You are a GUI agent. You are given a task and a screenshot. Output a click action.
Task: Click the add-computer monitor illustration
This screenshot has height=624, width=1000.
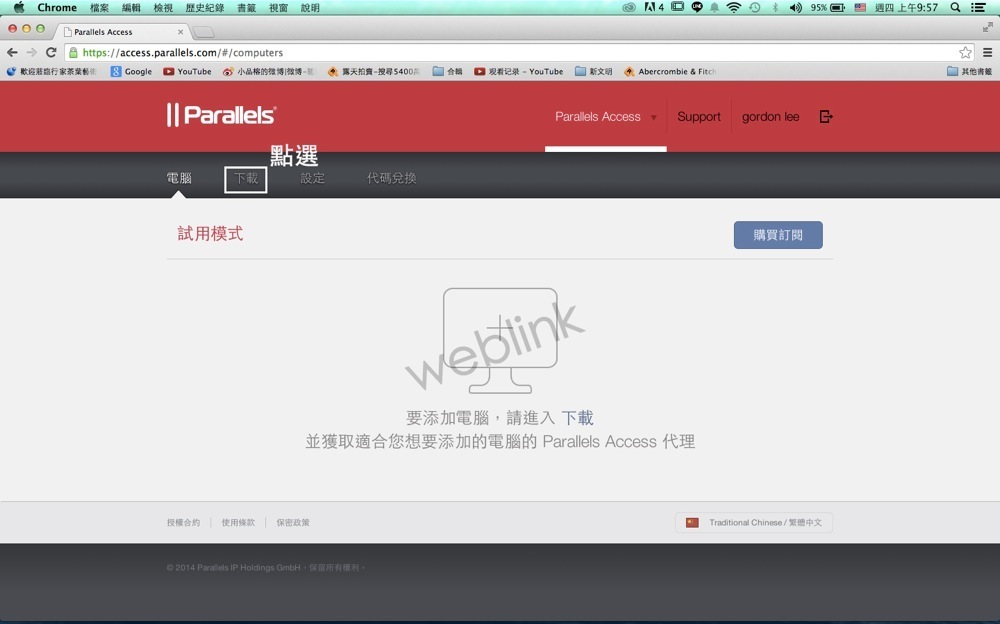[500, 340]
